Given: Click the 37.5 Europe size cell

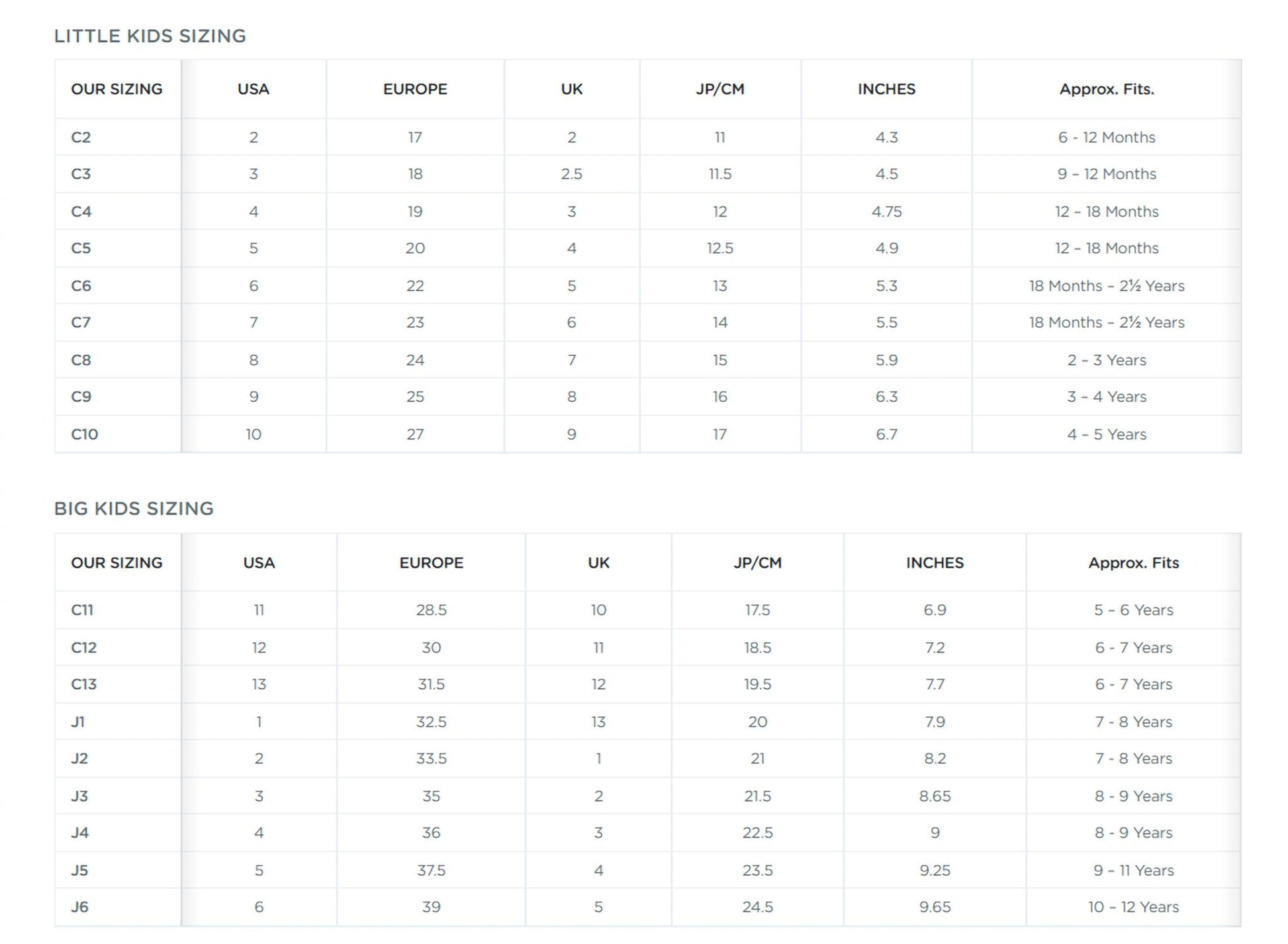Looking at the screenshot, I should [x=431, y=870].
